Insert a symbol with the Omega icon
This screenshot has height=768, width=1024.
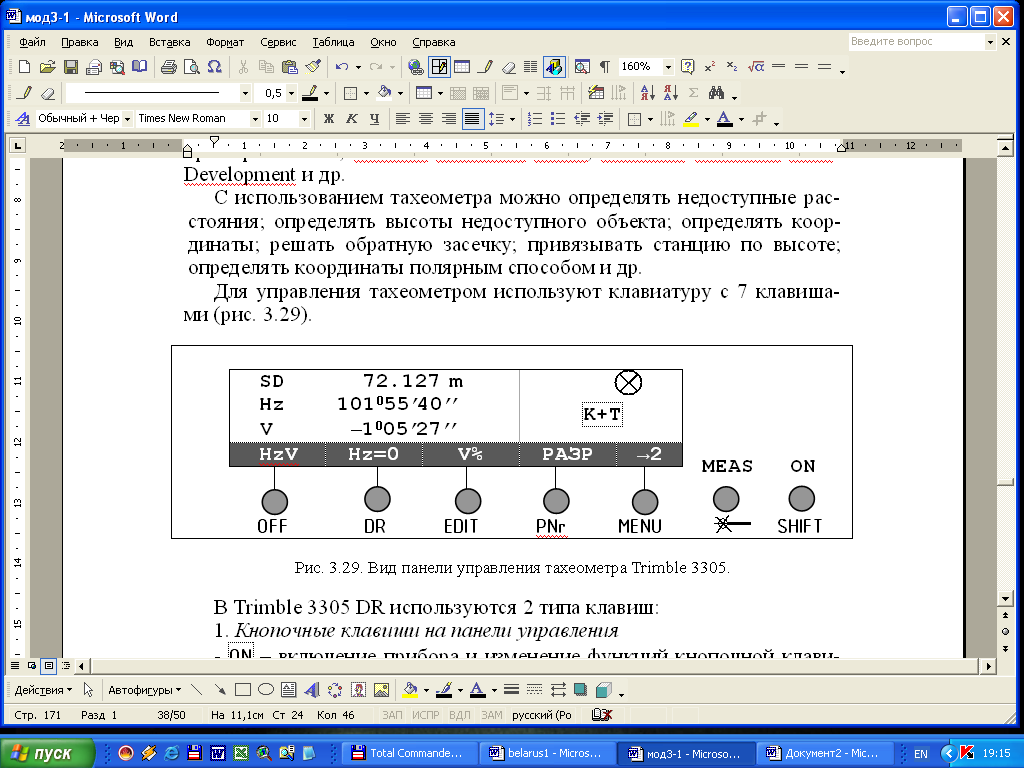point(214,67)
